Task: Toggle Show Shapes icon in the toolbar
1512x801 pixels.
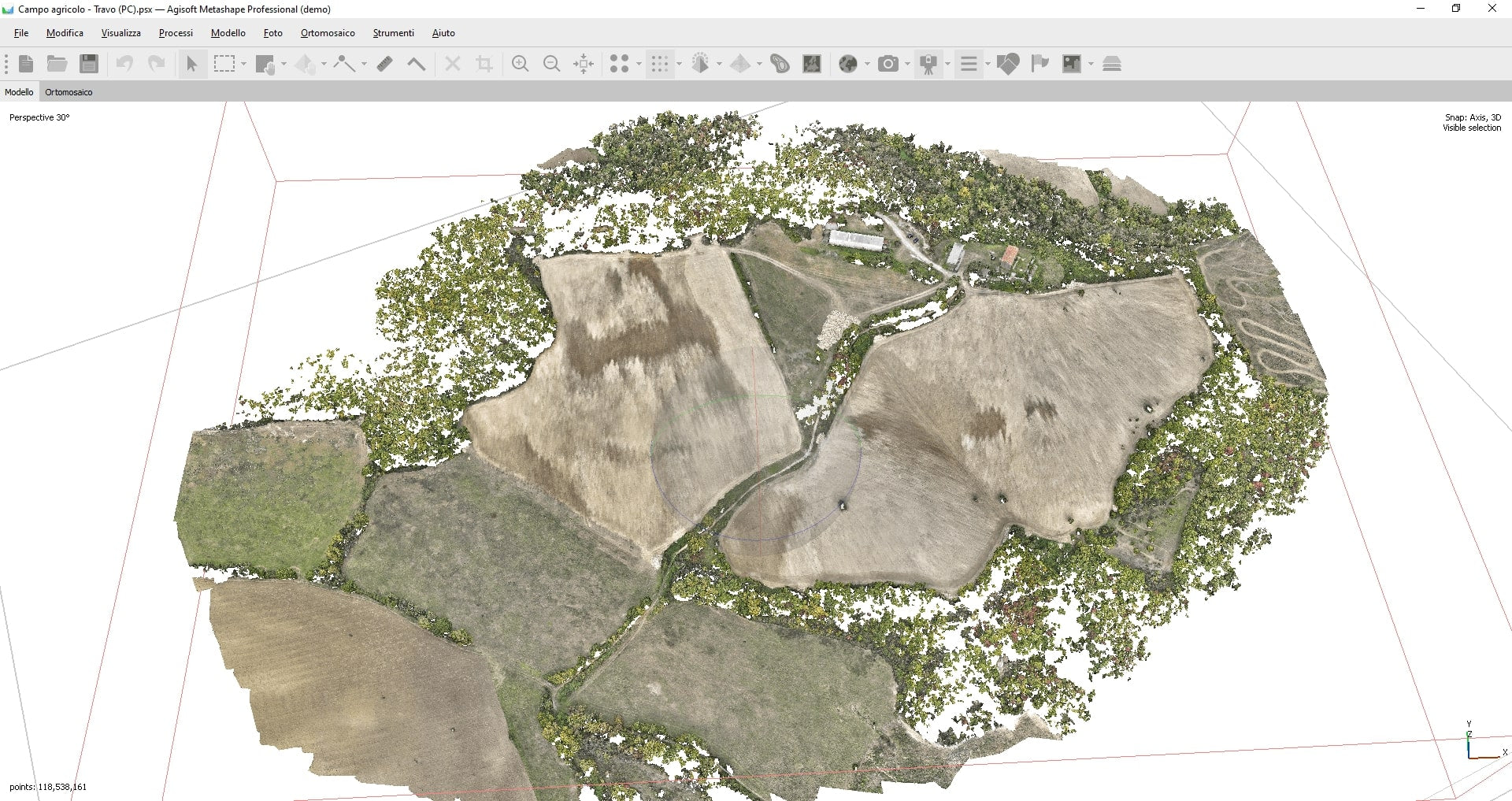Action: point(1007,64)
